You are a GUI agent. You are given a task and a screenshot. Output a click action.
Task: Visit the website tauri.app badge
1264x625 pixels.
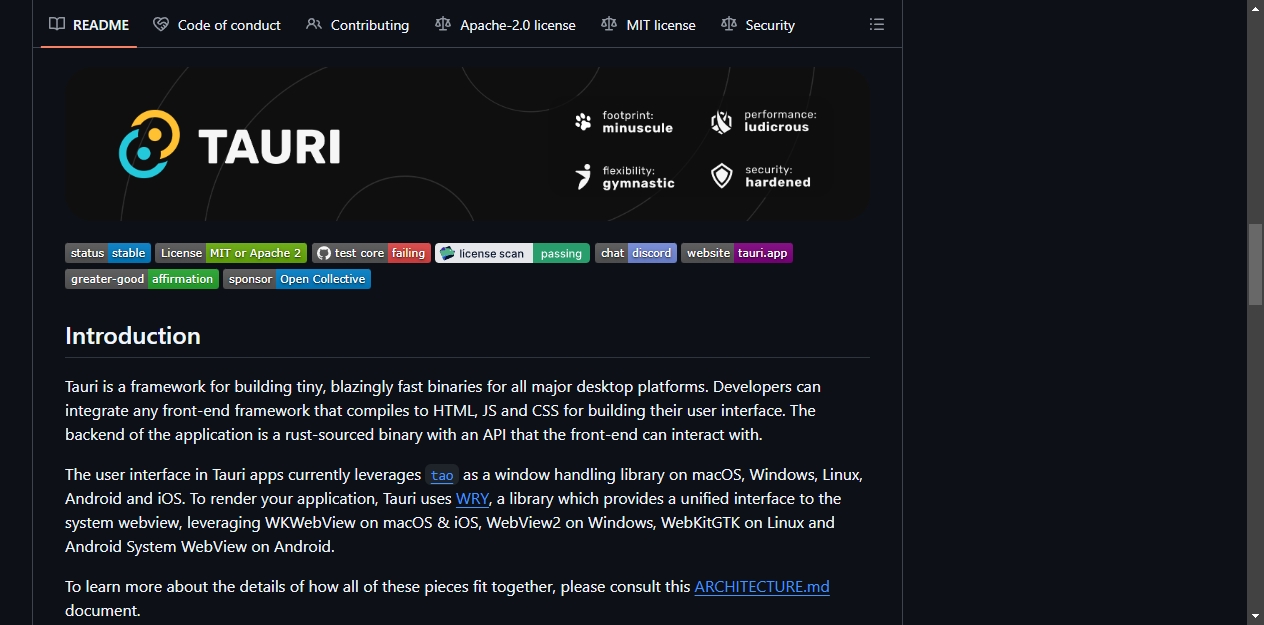pos(737,253)
